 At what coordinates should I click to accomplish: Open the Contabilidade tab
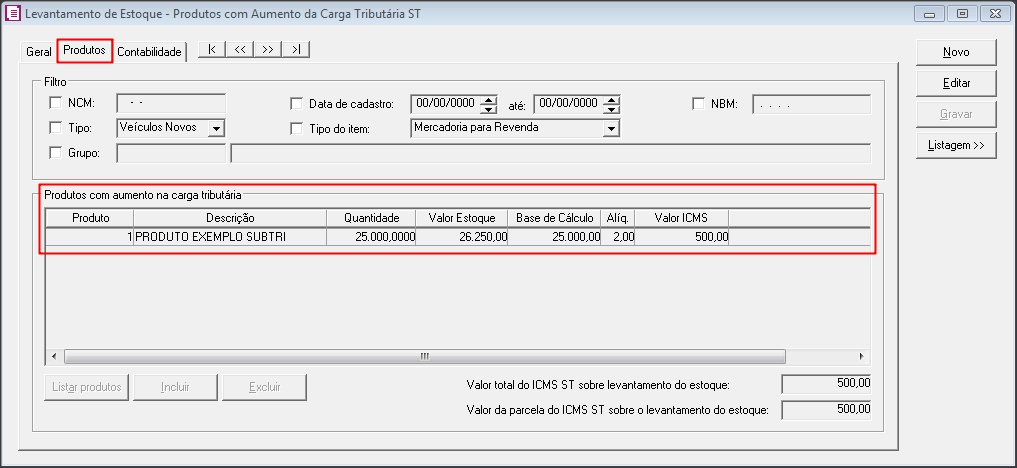click(149, 52)
